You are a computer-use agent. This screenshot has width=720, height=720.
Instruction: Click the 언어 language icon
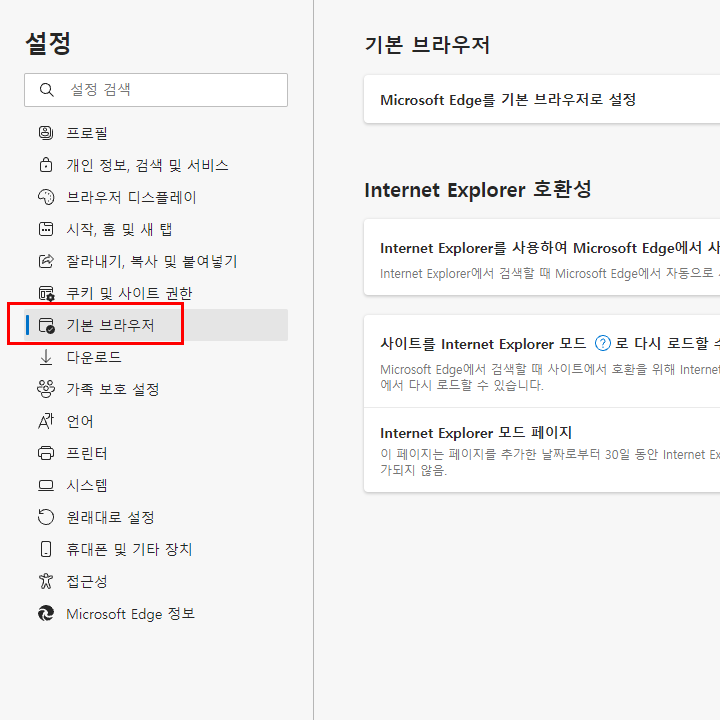46,421
